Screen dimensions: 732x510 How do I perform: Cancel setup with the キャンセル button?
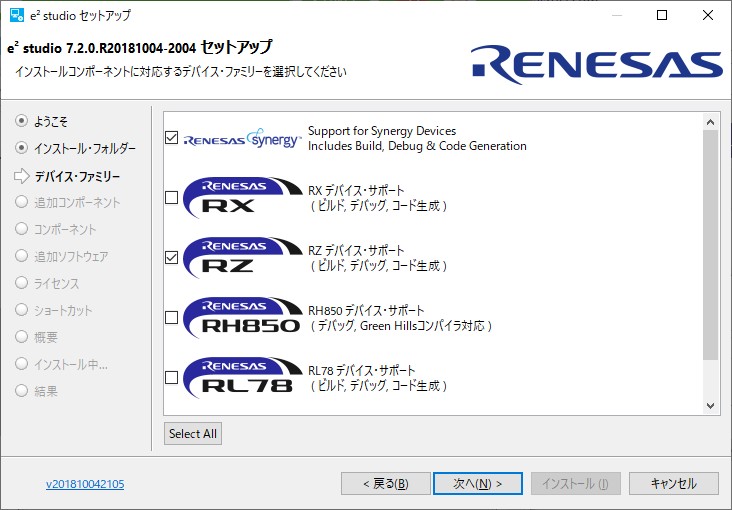point(674,483)
